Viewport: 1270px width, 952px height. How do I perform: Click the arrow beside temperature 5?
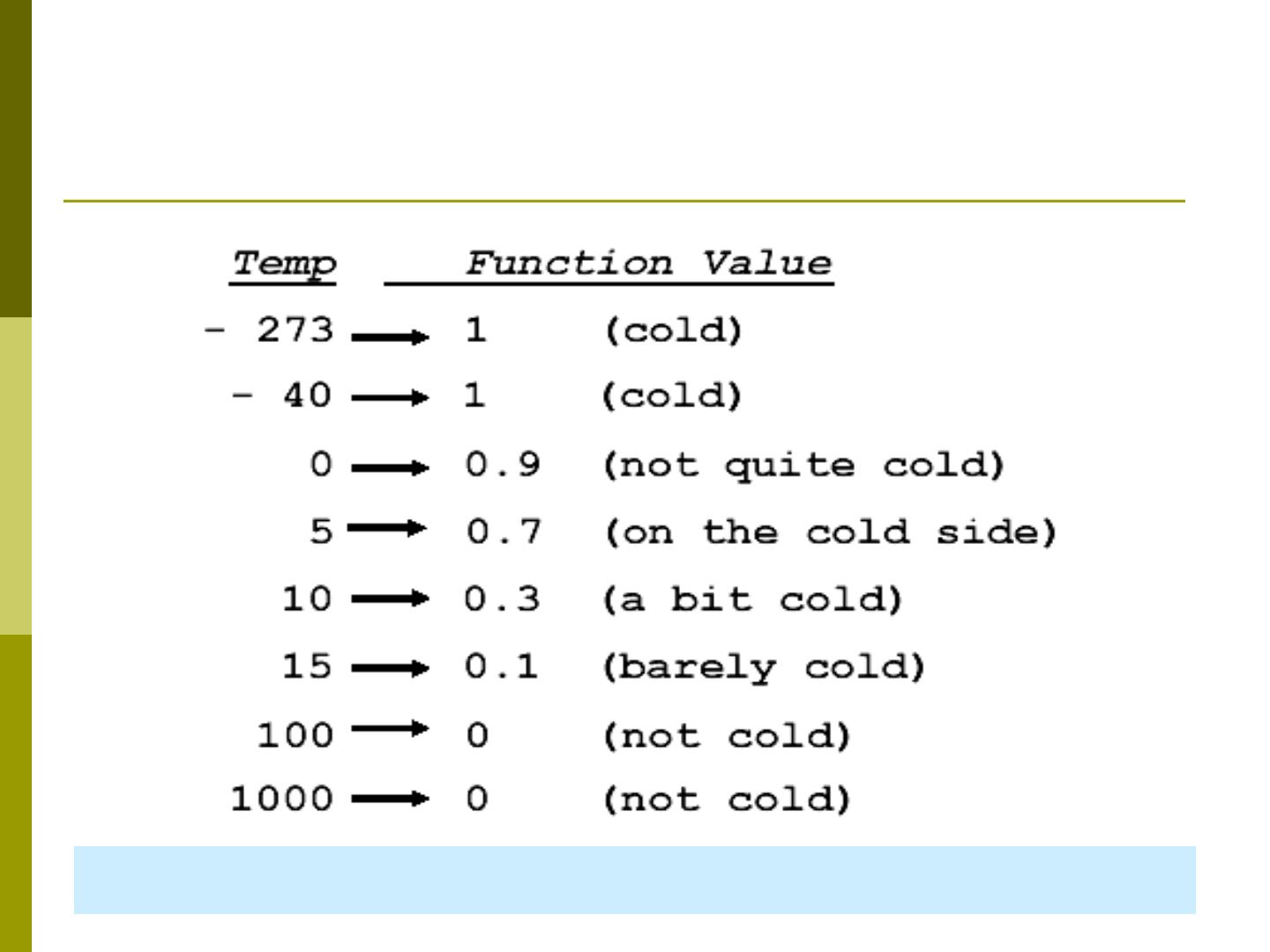(x=386, y=529)
